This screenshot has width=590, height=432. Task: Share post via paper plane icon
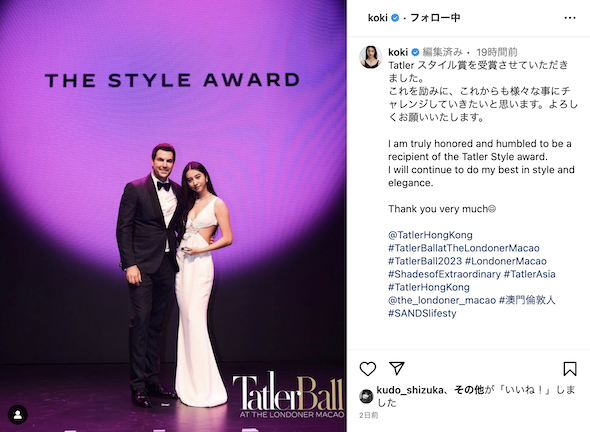397,368
